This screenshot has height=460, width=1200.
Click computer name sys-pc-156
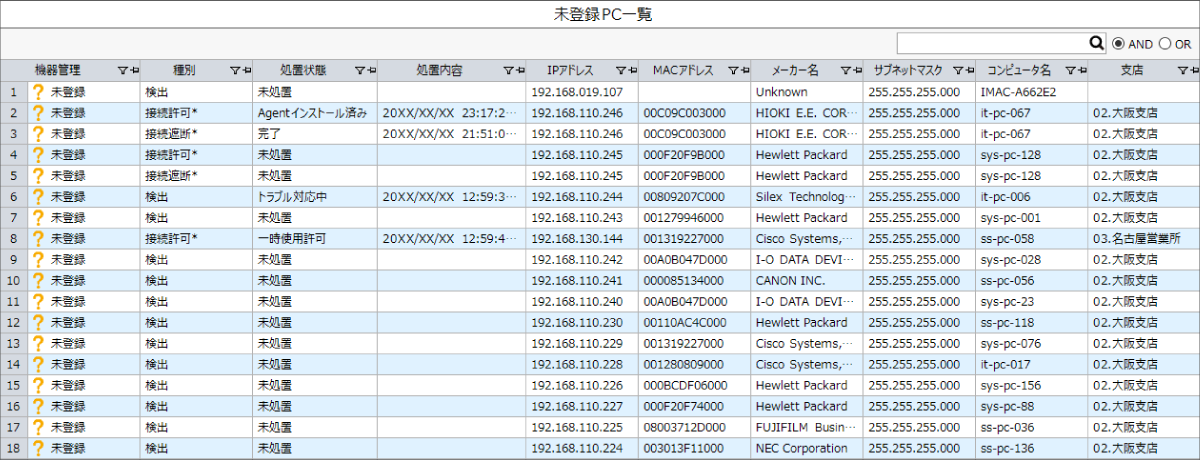(1031, 385)
